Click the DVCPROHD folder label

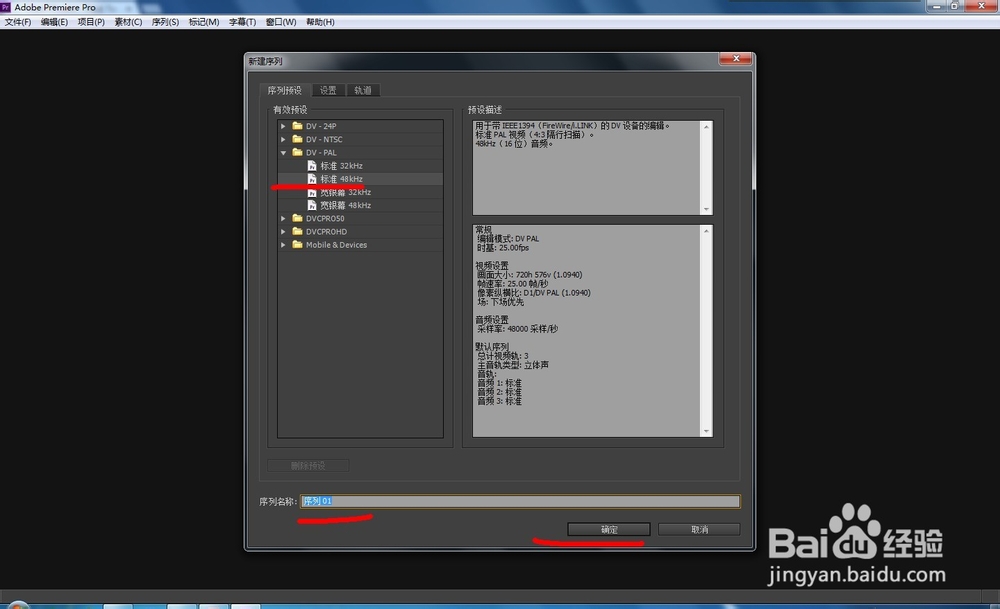[x=327, y=231]
